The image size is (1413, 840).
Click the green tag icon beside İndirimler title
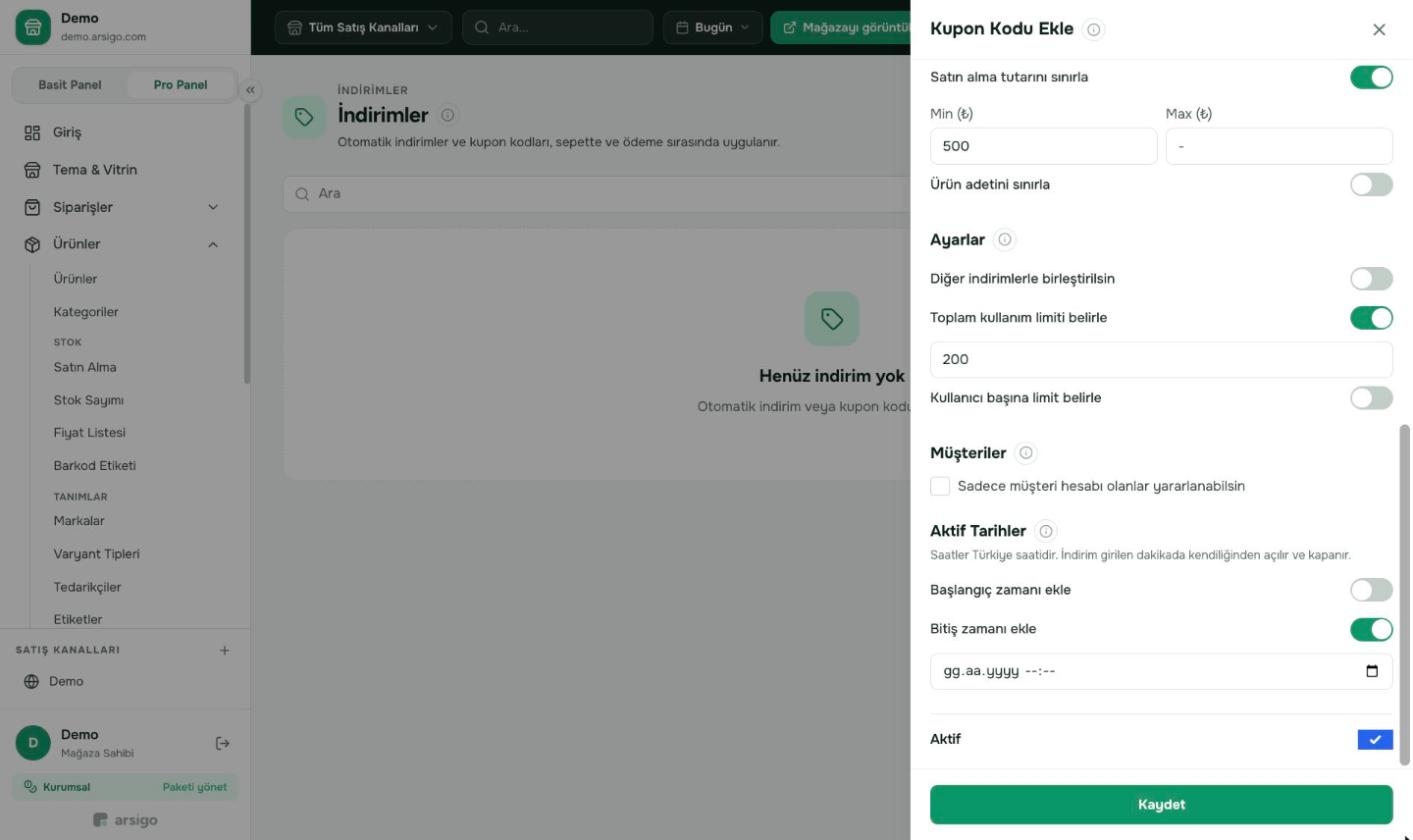[304, 117]
